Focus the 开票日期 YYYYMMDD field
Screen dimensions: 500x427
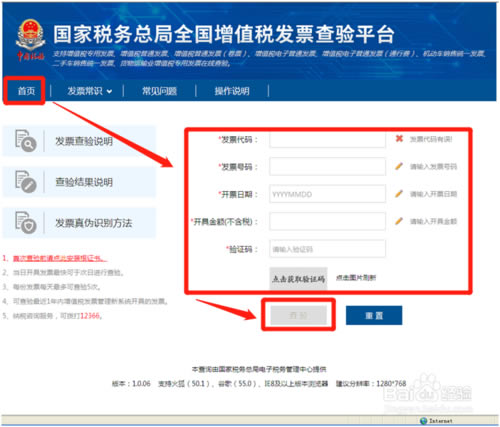[327, 194]
